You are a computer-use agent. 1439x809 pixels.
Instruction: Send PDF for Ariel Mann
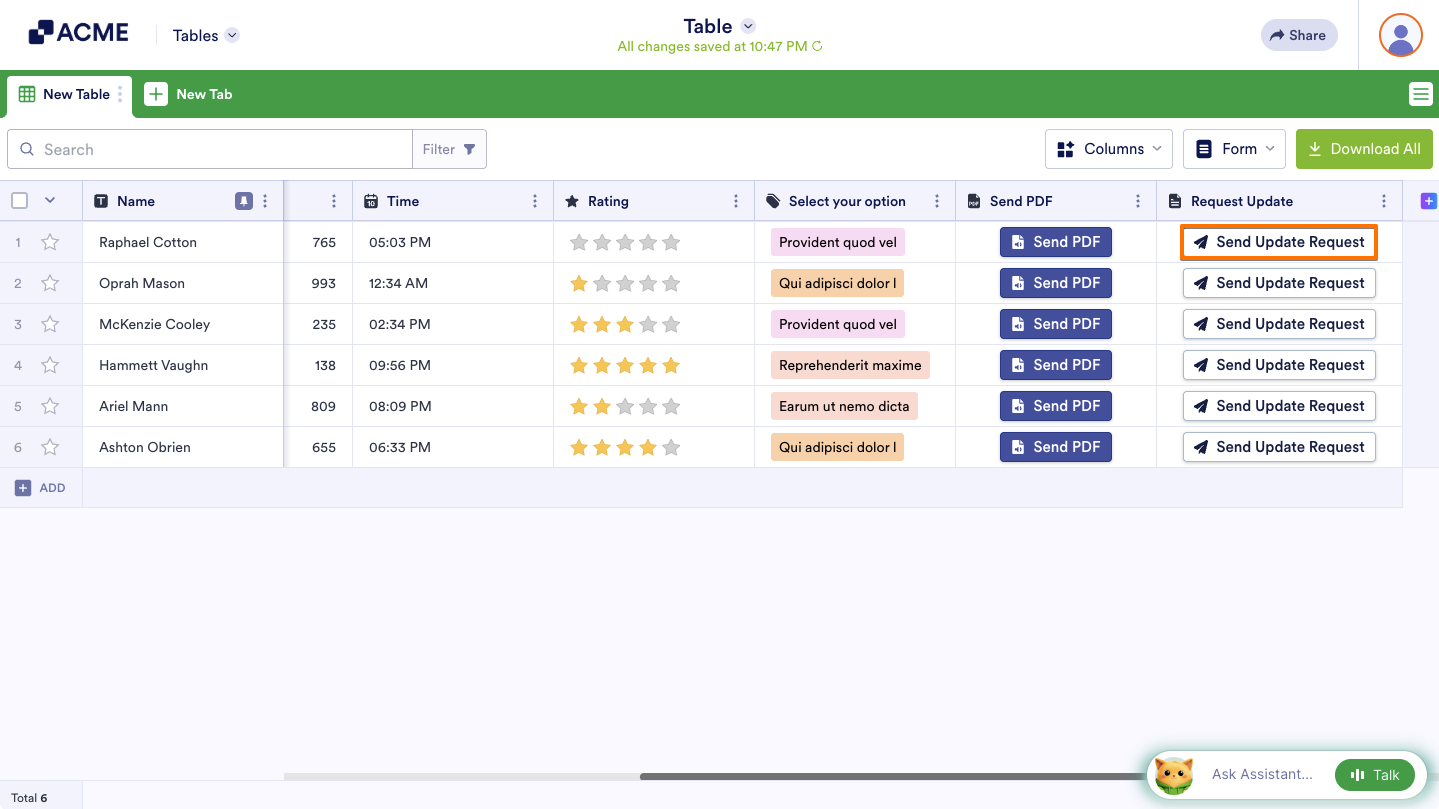tap(1056, 406)
